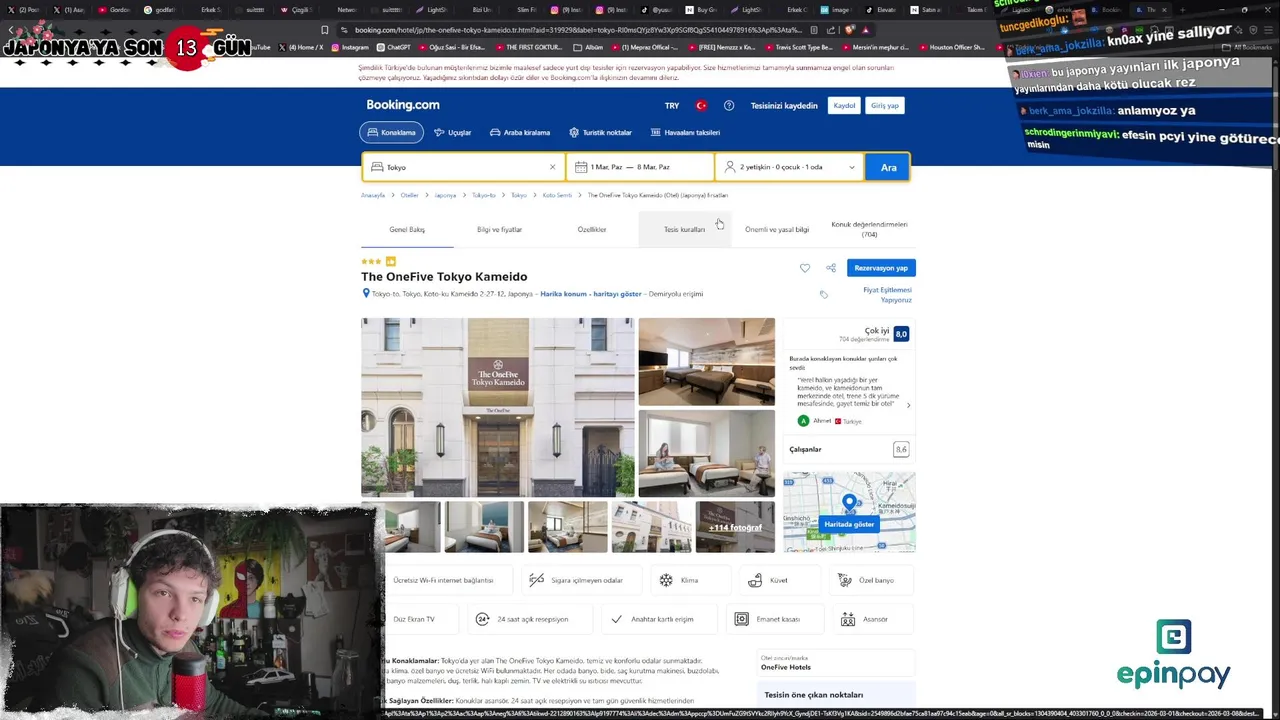Select the Genel Bakış tab

click(407, 230)
